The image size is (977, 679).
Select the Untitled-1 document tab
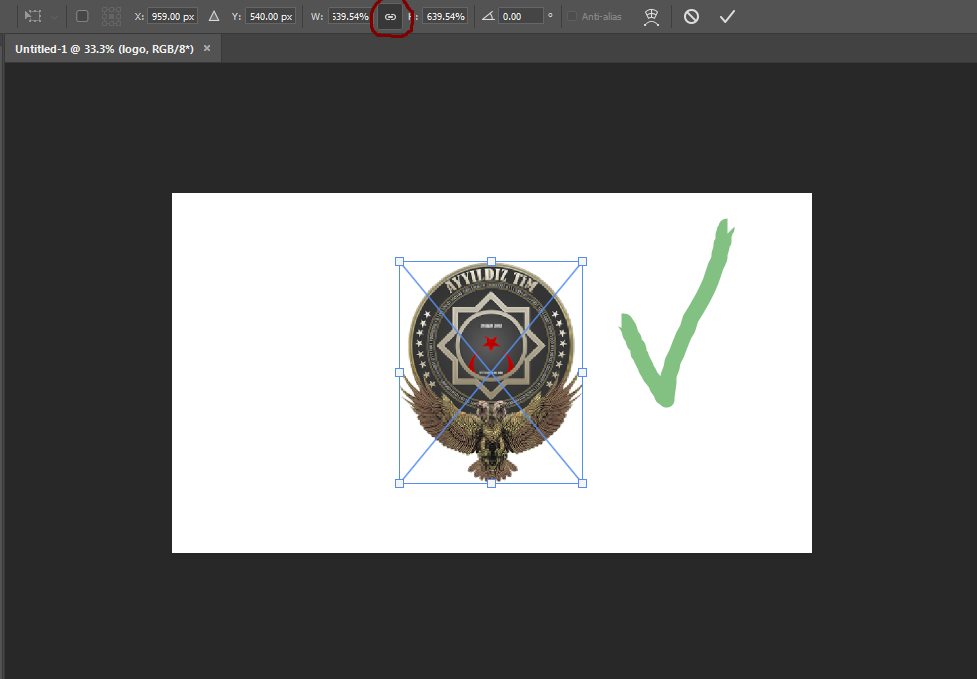click(x=104, y=48)
